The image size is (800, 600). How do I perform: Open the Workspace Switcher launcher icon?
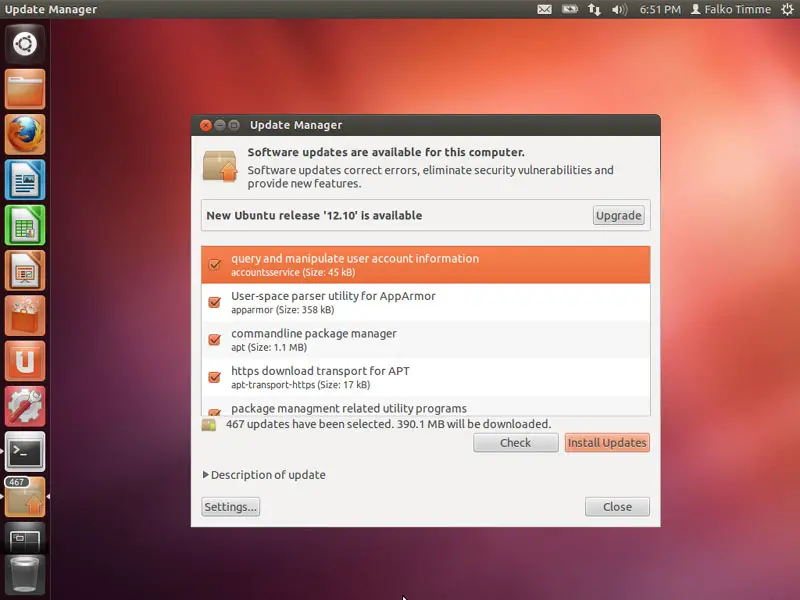pos(24,540)
